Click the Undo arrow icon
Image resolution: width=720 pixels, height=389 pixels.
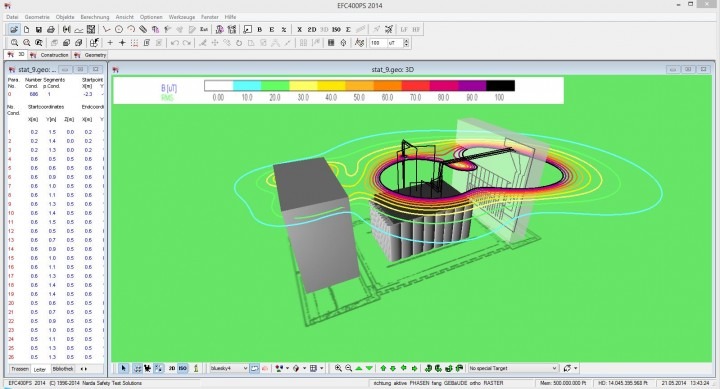click(174, 43)
